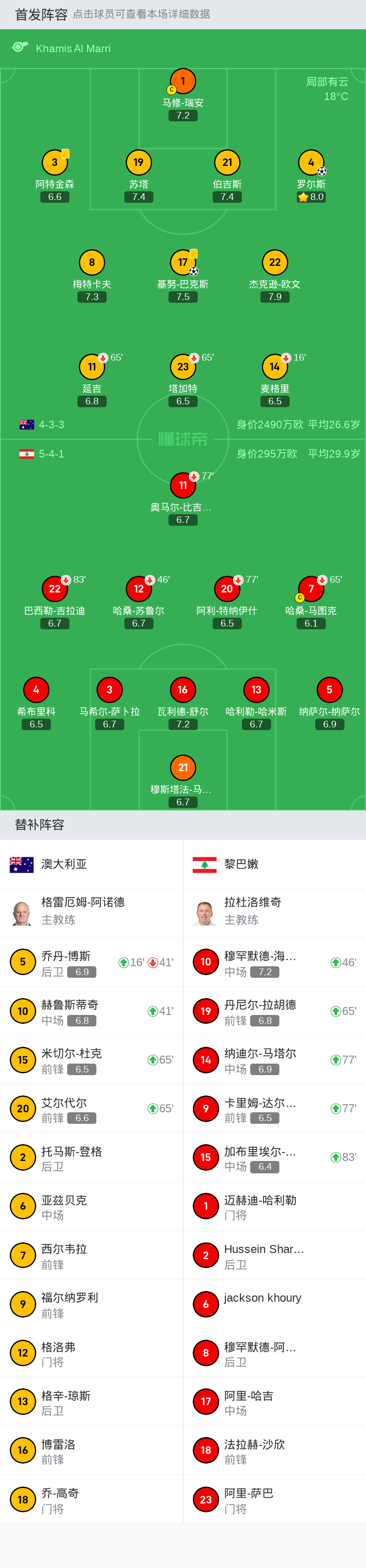
Task: Click the red exit arrow beside 乔丹-博斯
Action: pyautogui.click(x=152, y=962)
